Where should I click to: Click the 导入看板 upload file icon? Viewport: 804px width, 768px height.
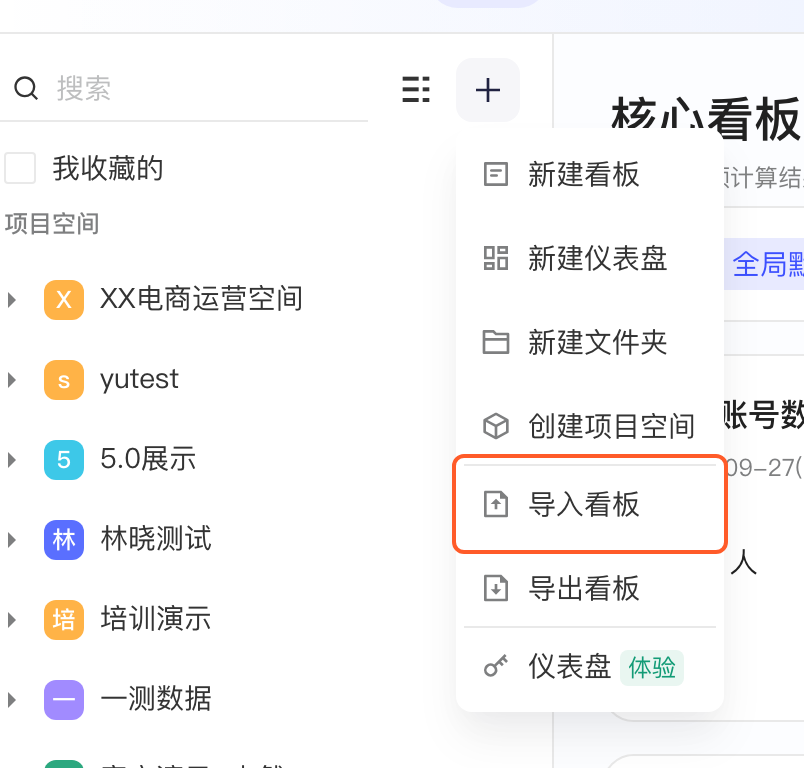(x=496, y=504)
